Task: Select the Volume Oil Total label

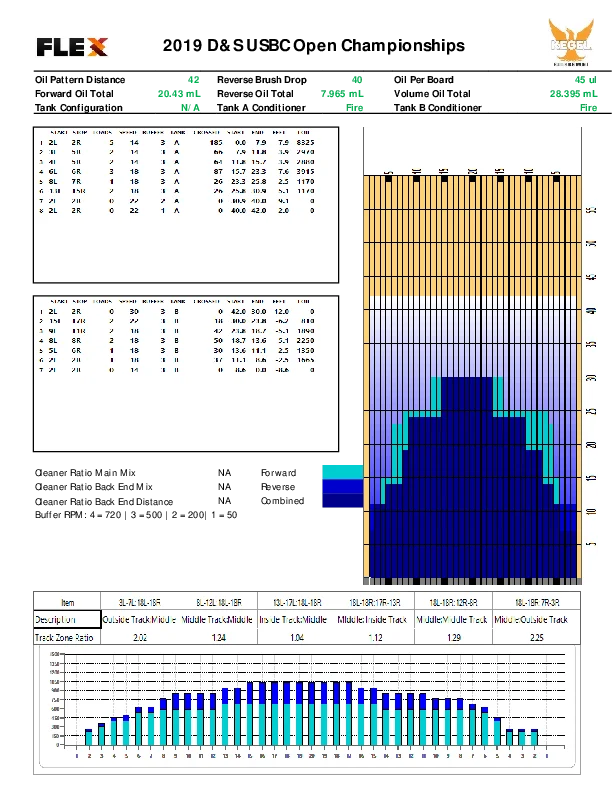Action: [x=432, y=93]
